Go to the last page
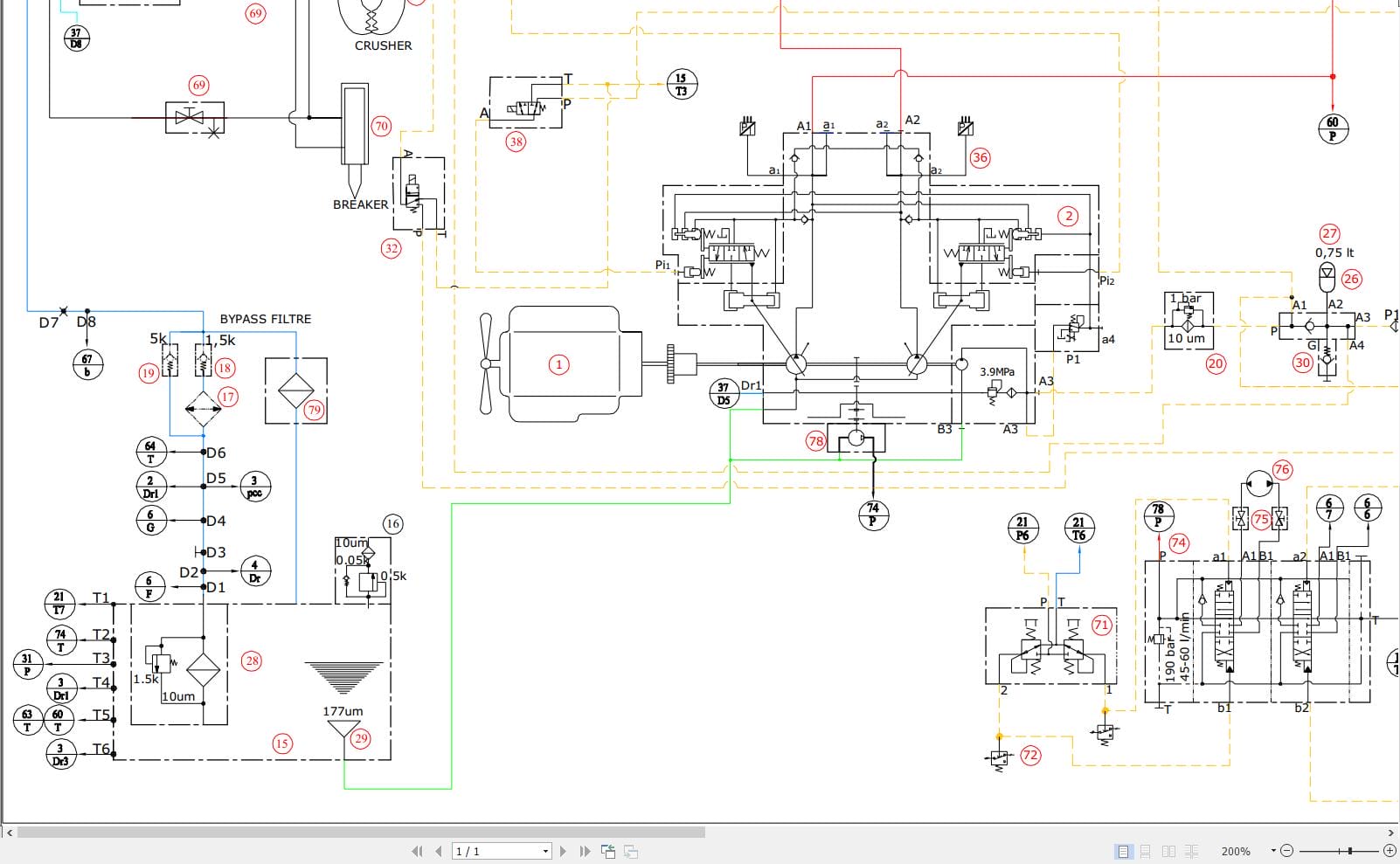 click(585, 851)
